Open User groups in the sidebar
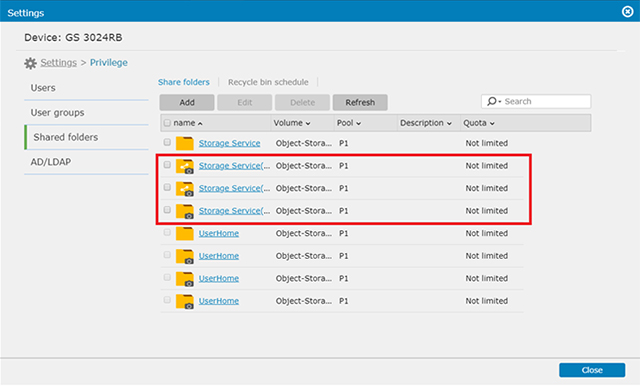 click(x=86, y=113)
